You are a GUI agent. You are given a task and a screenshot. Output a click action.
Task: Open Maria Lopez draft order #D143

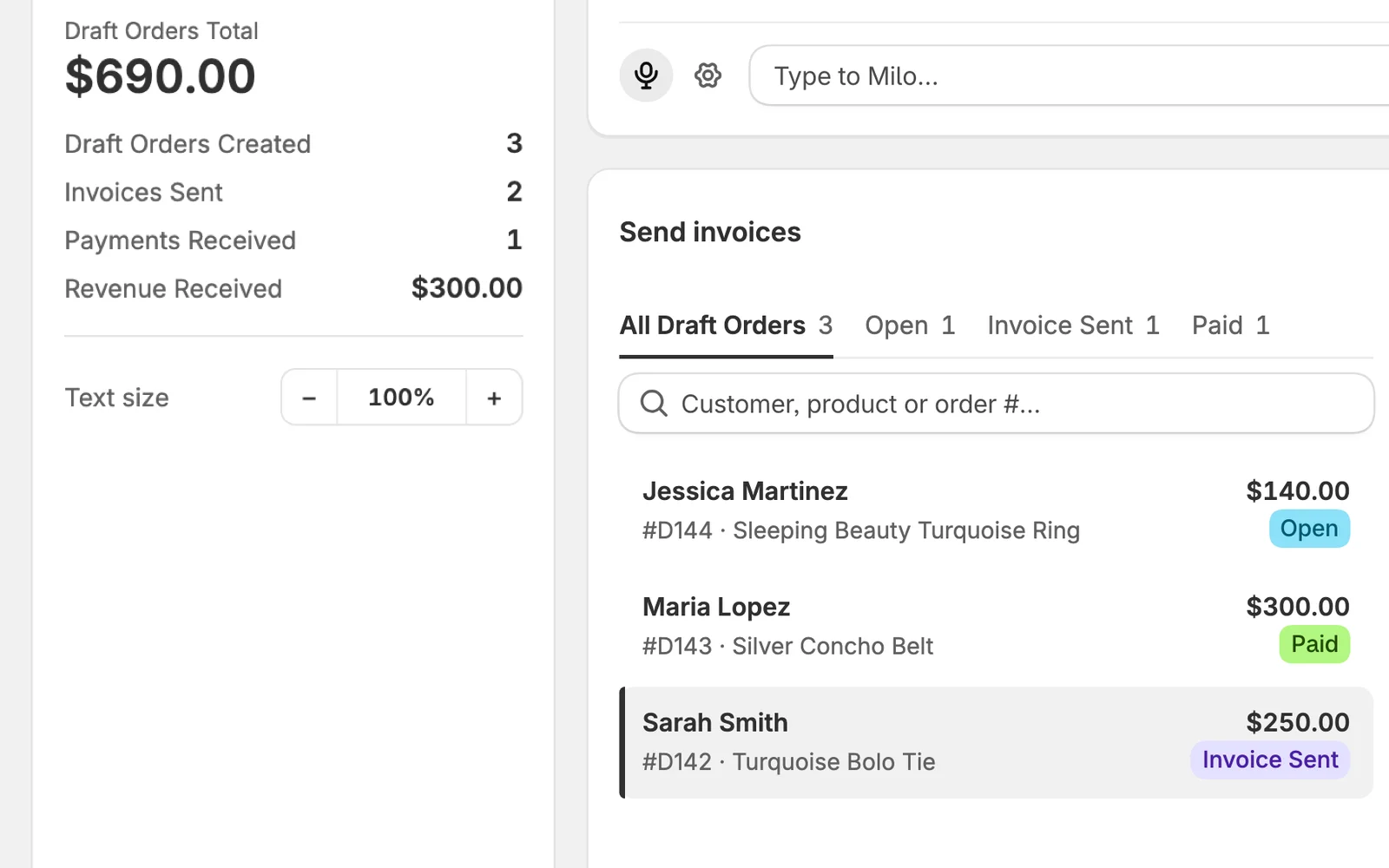pos(996,626)
